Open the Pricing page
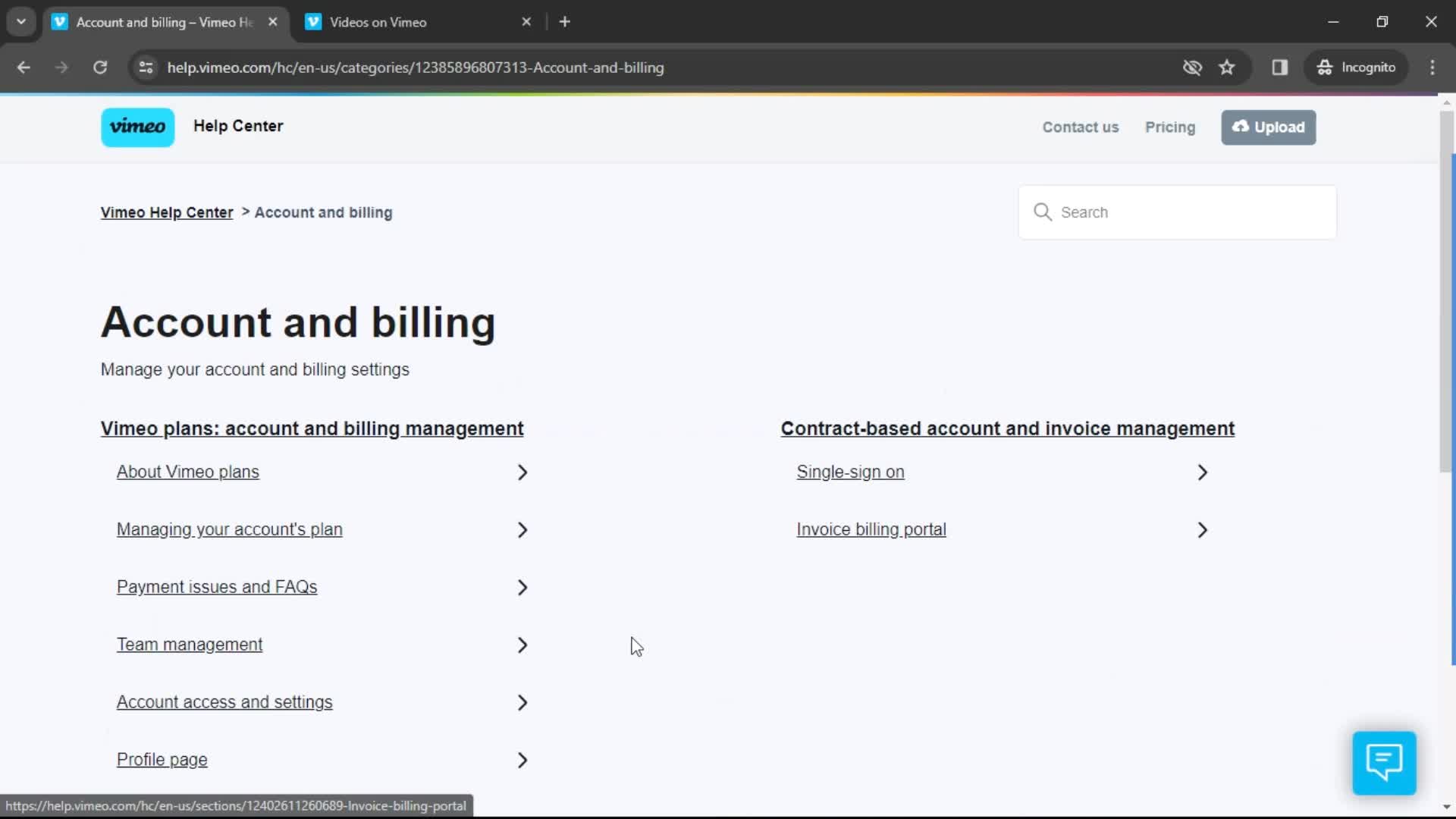1456x819 pixels. pos(1170,127)
